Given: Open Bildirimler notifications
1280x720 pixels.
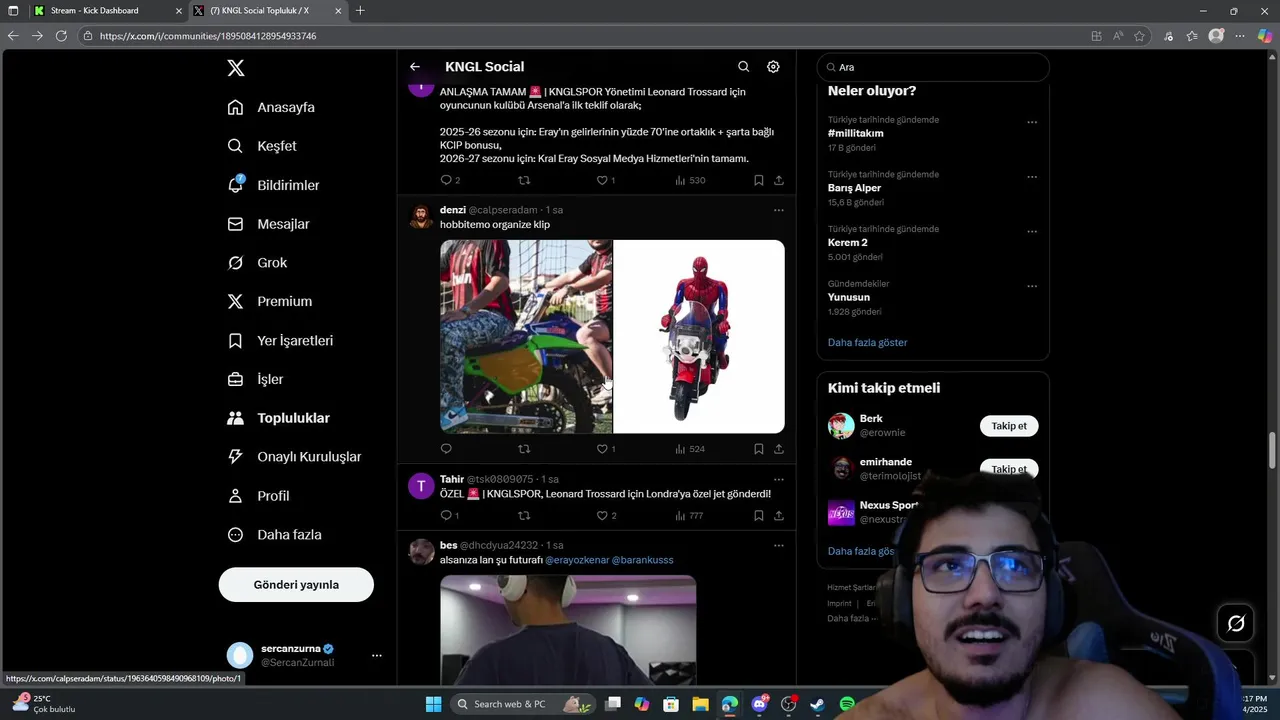Looking at the screenshot, I should pos(274,185).
